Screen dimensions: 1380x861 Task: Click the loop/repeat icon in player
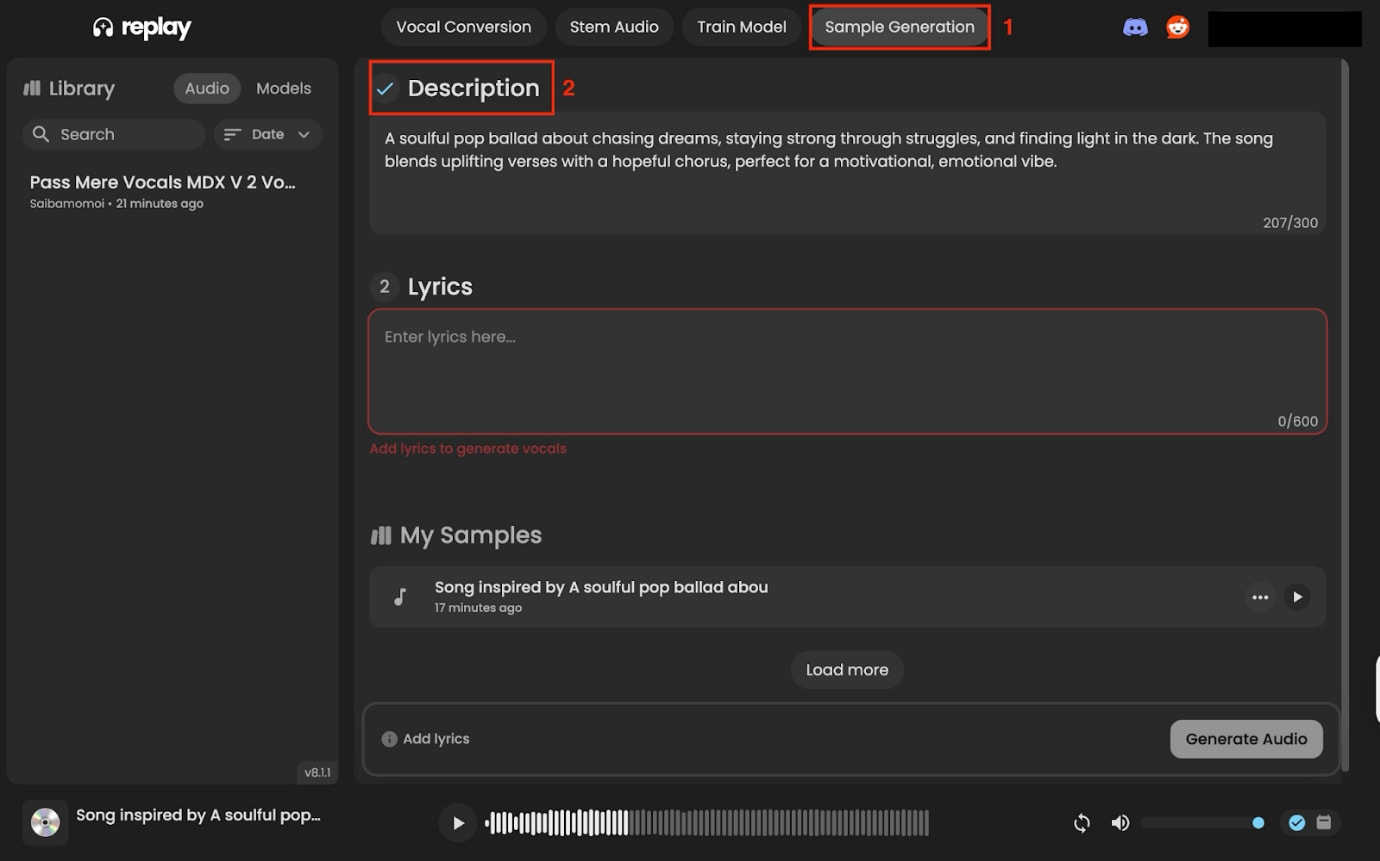click(x=1082, y=823)
